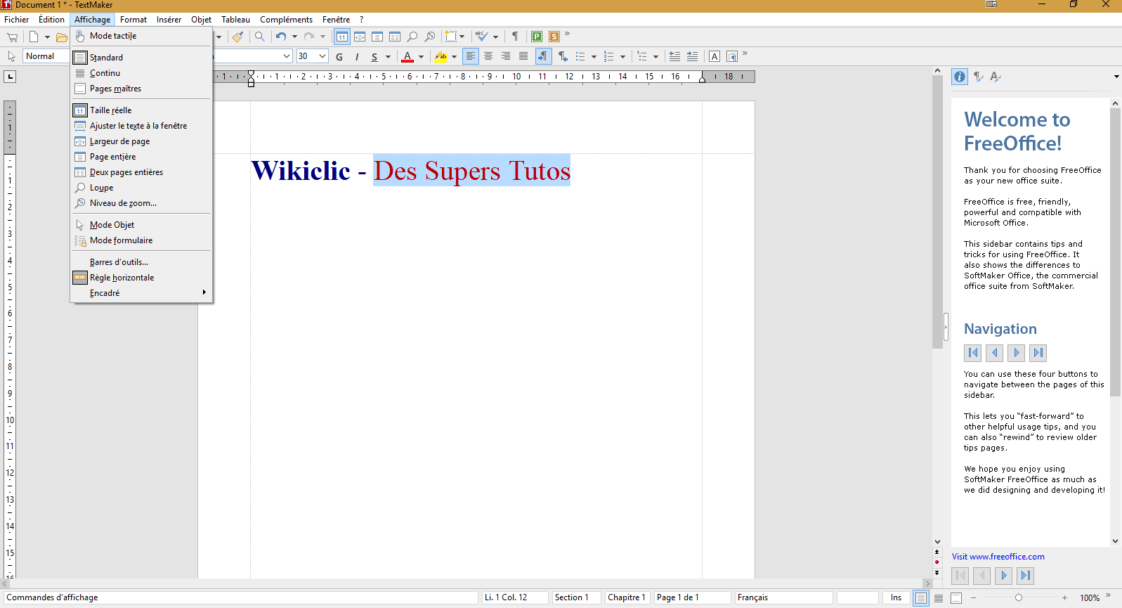Choose Taille réelle from menu
This screenshot has width=1122, height=608.
point(141,110)
